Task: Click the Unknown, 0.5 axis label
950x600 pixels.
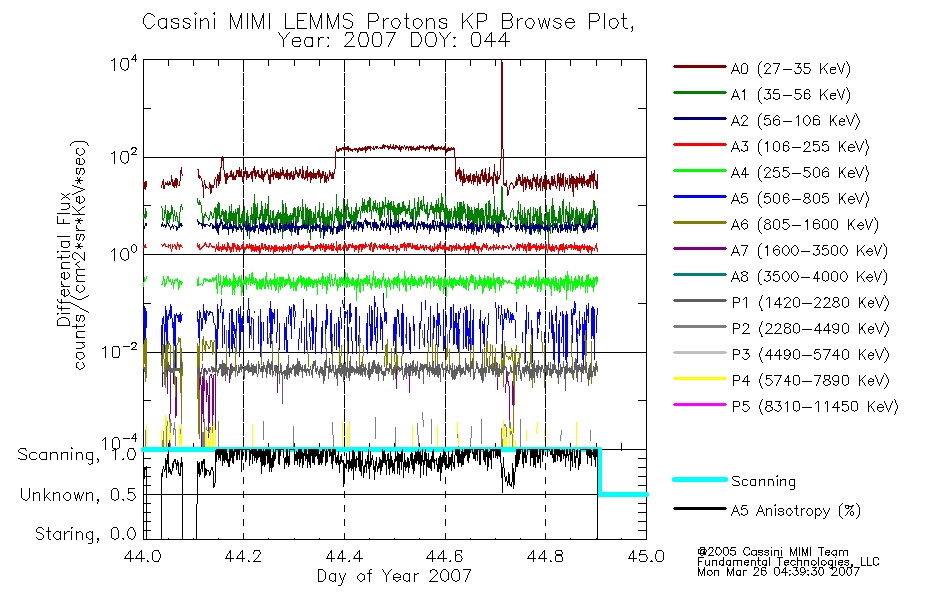Action: (x=78, y=495)
